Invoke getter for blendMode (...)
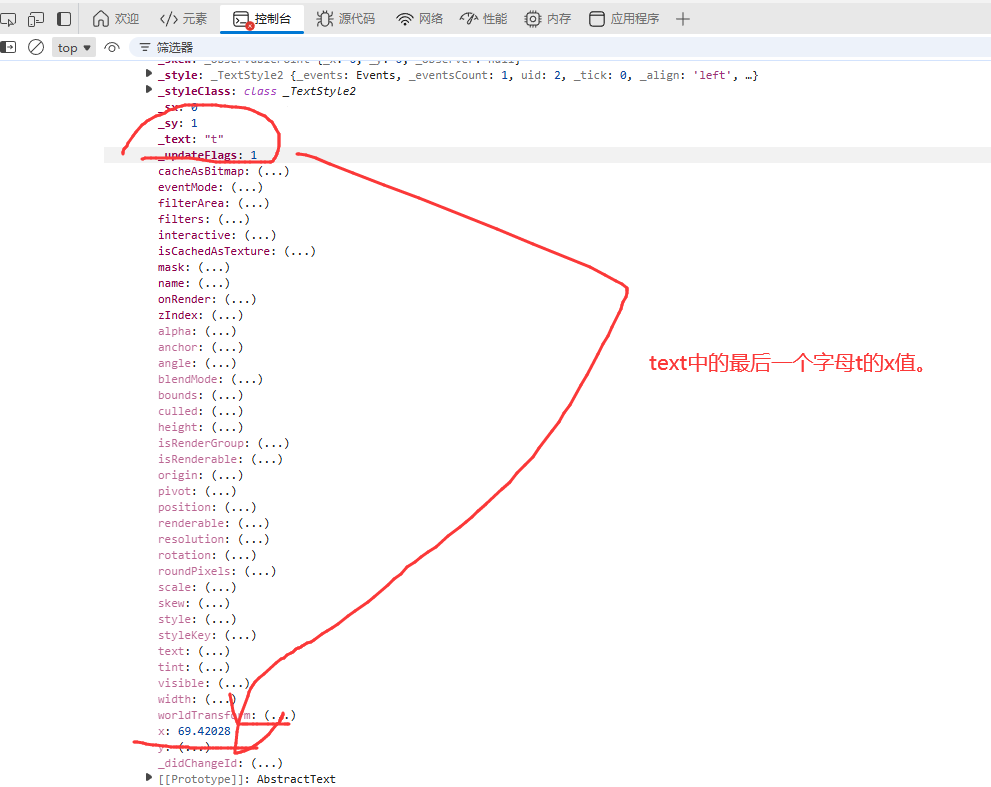This screenshot has height=787, width=991. point(246,379)
